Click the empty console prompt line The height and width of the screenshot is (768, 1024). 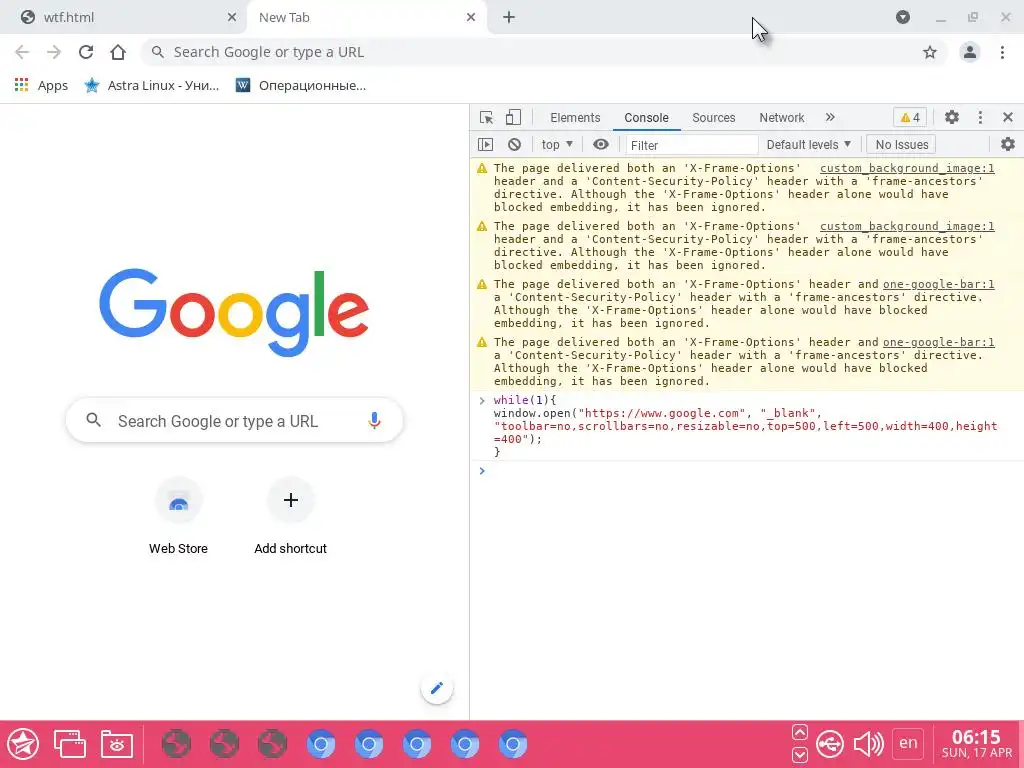point(746,472)
